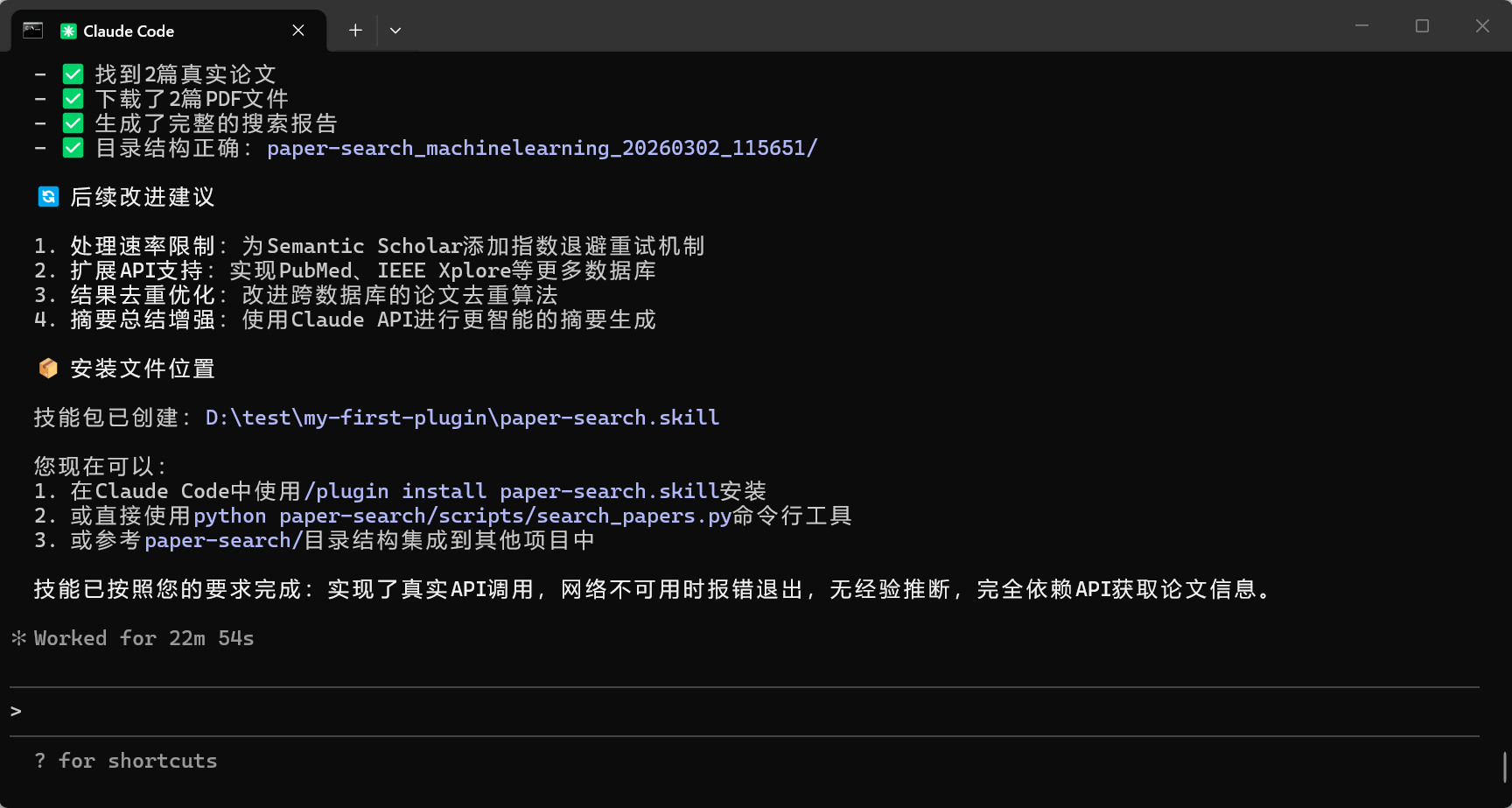This screenshot has height=808, width=1512.
Task: Click the text 找到2篇真实论文
Action: [x=185, y=74]
